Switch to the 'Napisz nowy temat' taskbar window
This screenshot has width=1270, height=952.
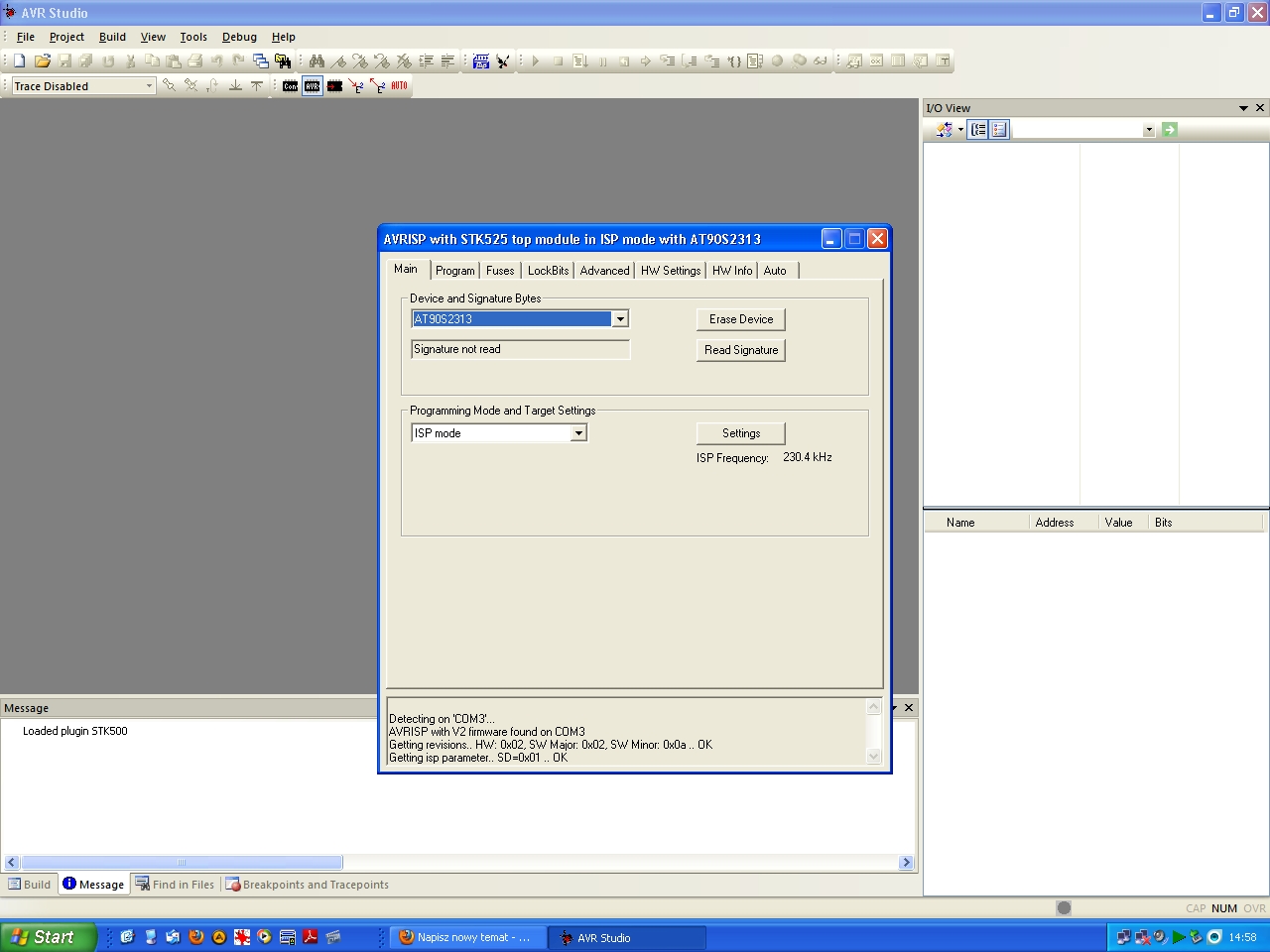468,937
